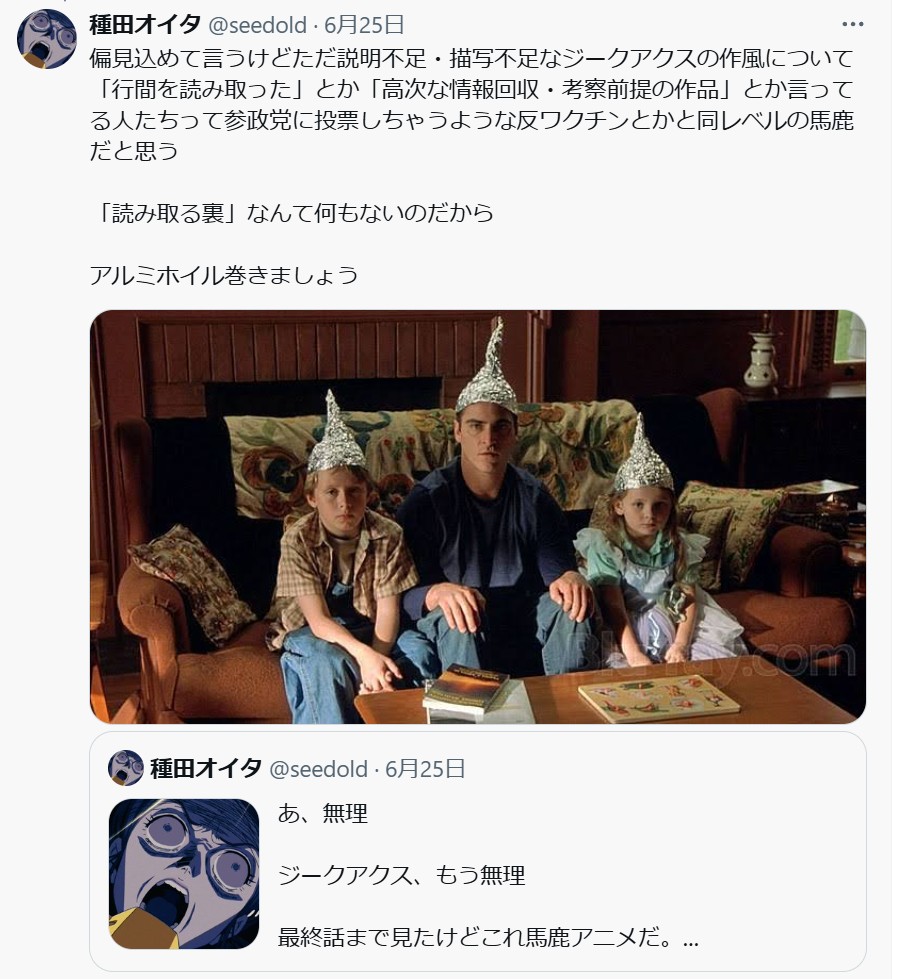This screenshot has width=902, height=979.
Task: Click the quoted tweet's small avatar
Action: pos(125,768)
